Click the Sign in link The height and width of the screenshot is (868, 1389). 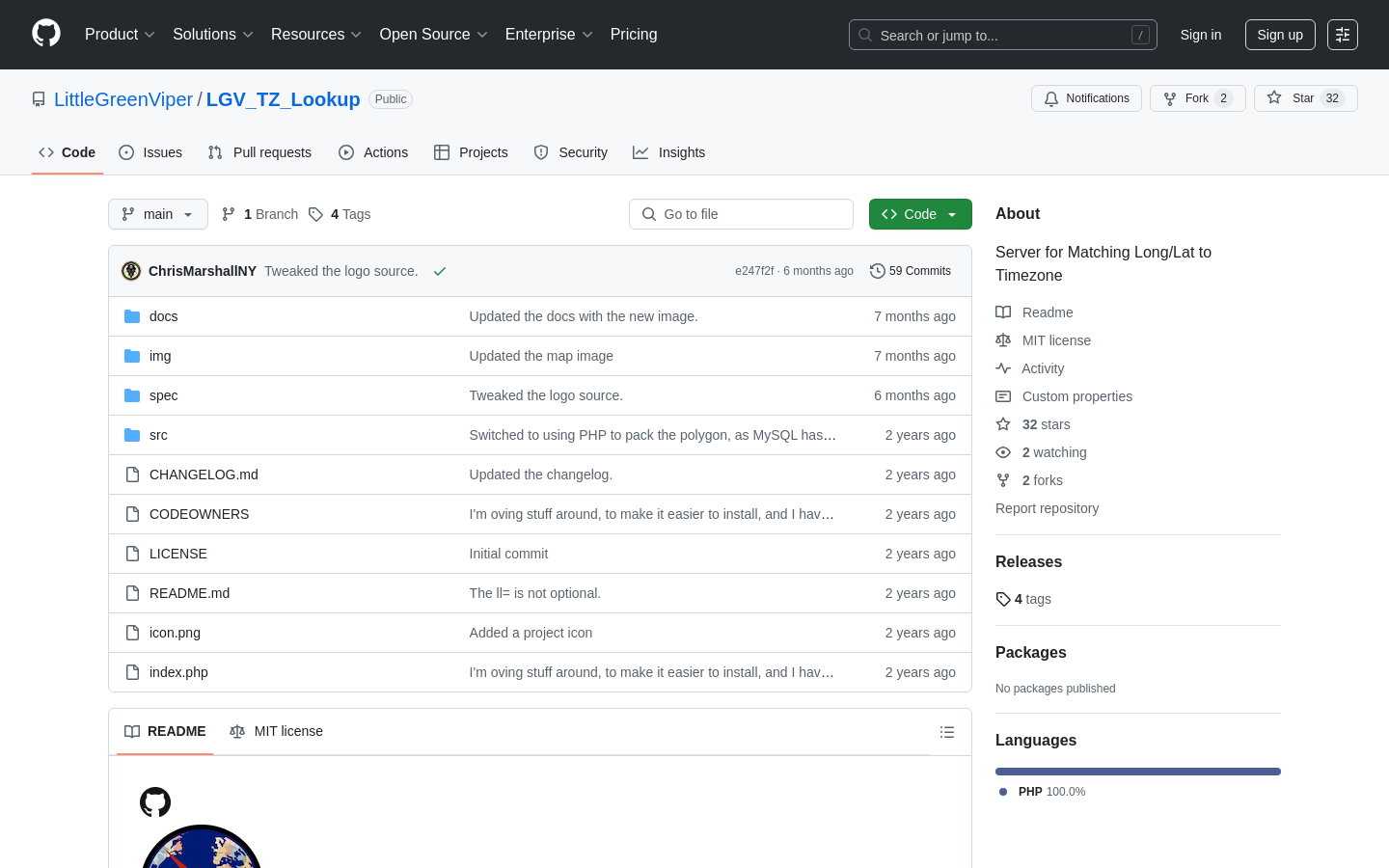(1201, 35)
